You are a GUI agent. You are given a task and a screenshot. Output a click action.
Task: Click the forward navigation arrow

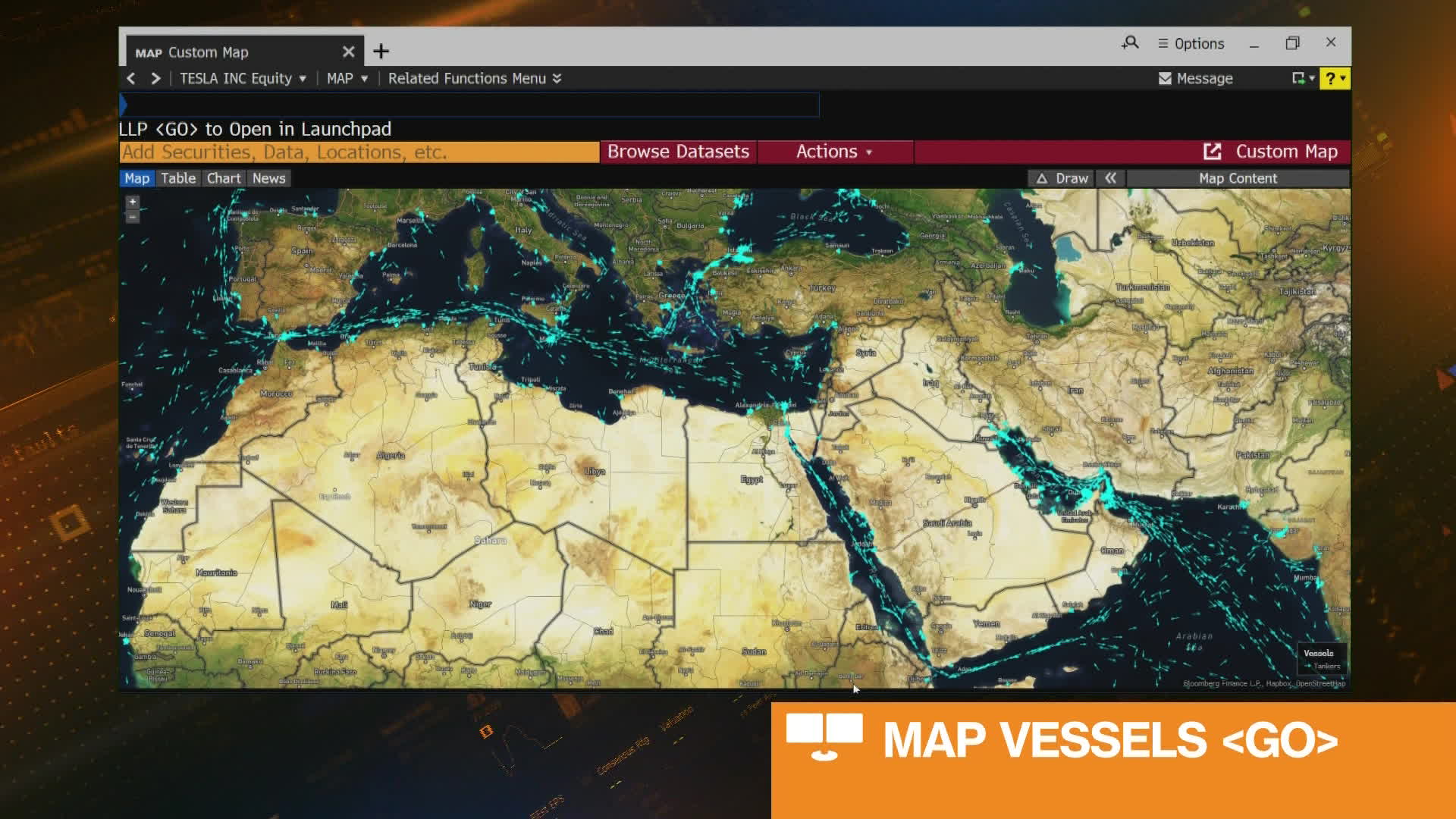pyautogui.click(x=155, y=78)
